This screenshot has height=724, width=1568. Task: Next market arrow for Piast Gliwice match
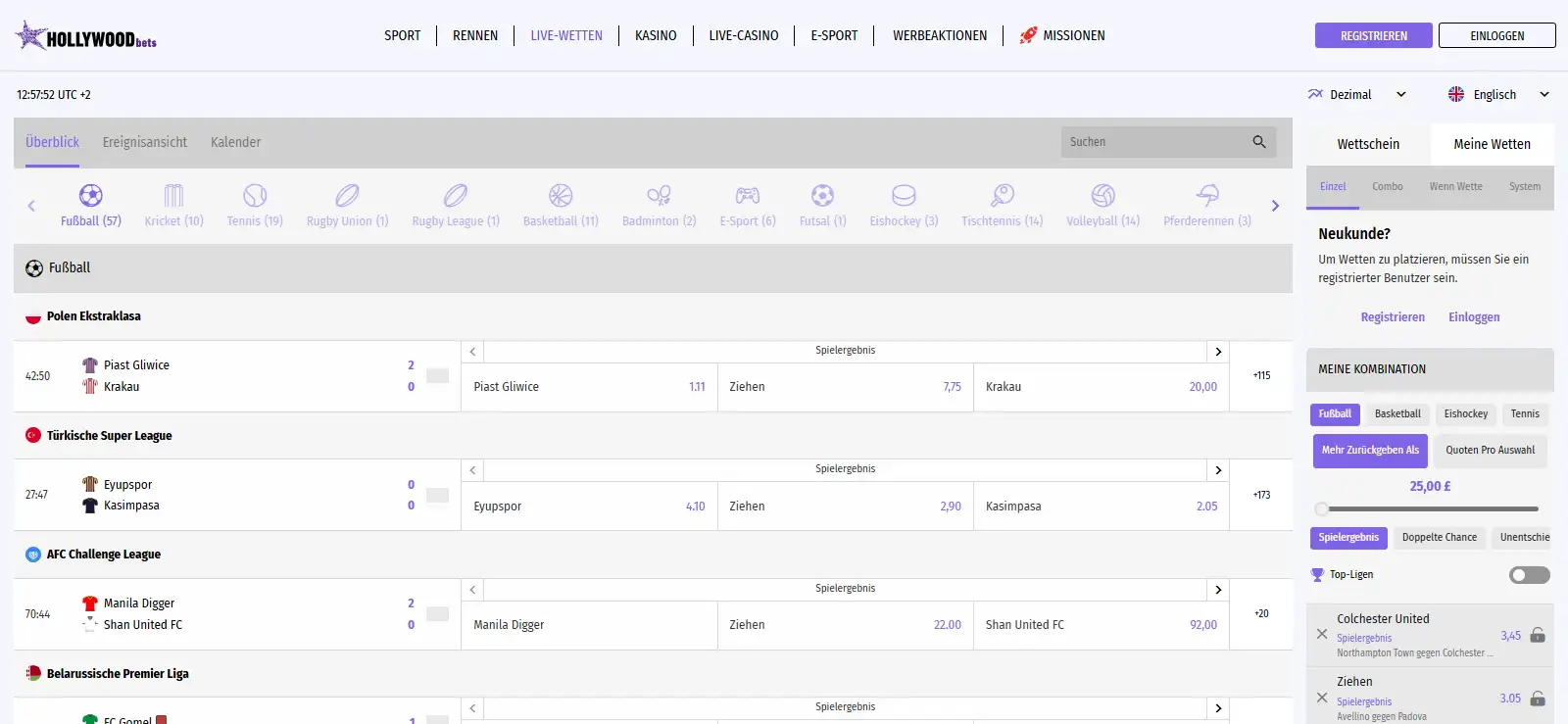click(x=1218, y=352)
